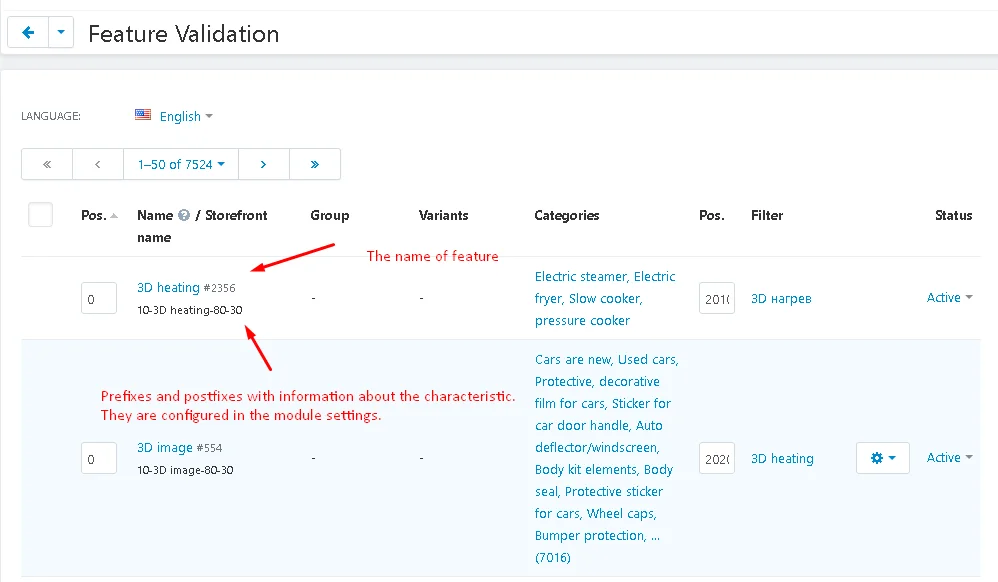Toggle the select-all checkbox in header
The height and width of the screenshot is (582, 998).
click(x=40, y=214)
